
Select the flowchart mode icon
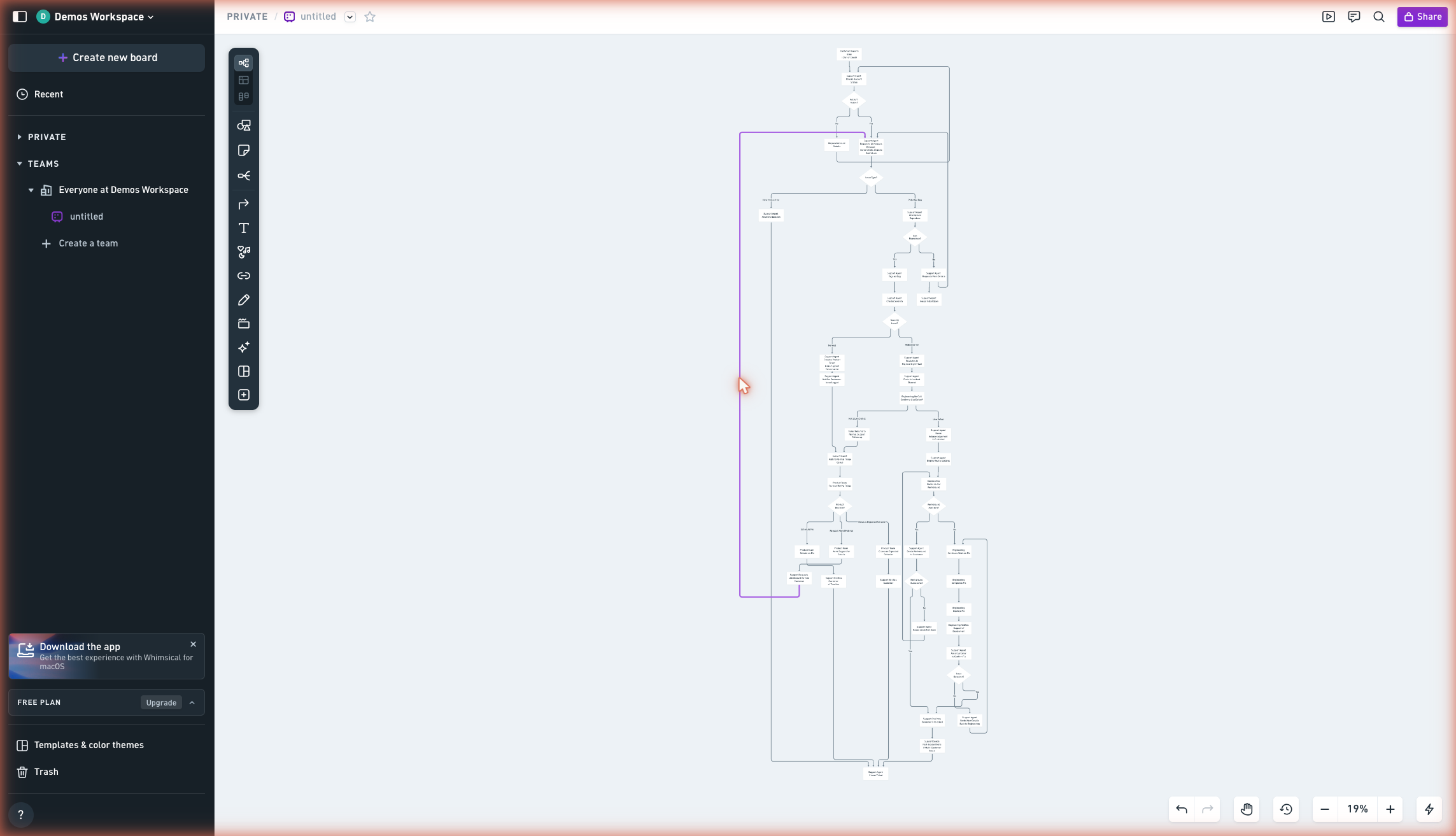click(244, 63)
